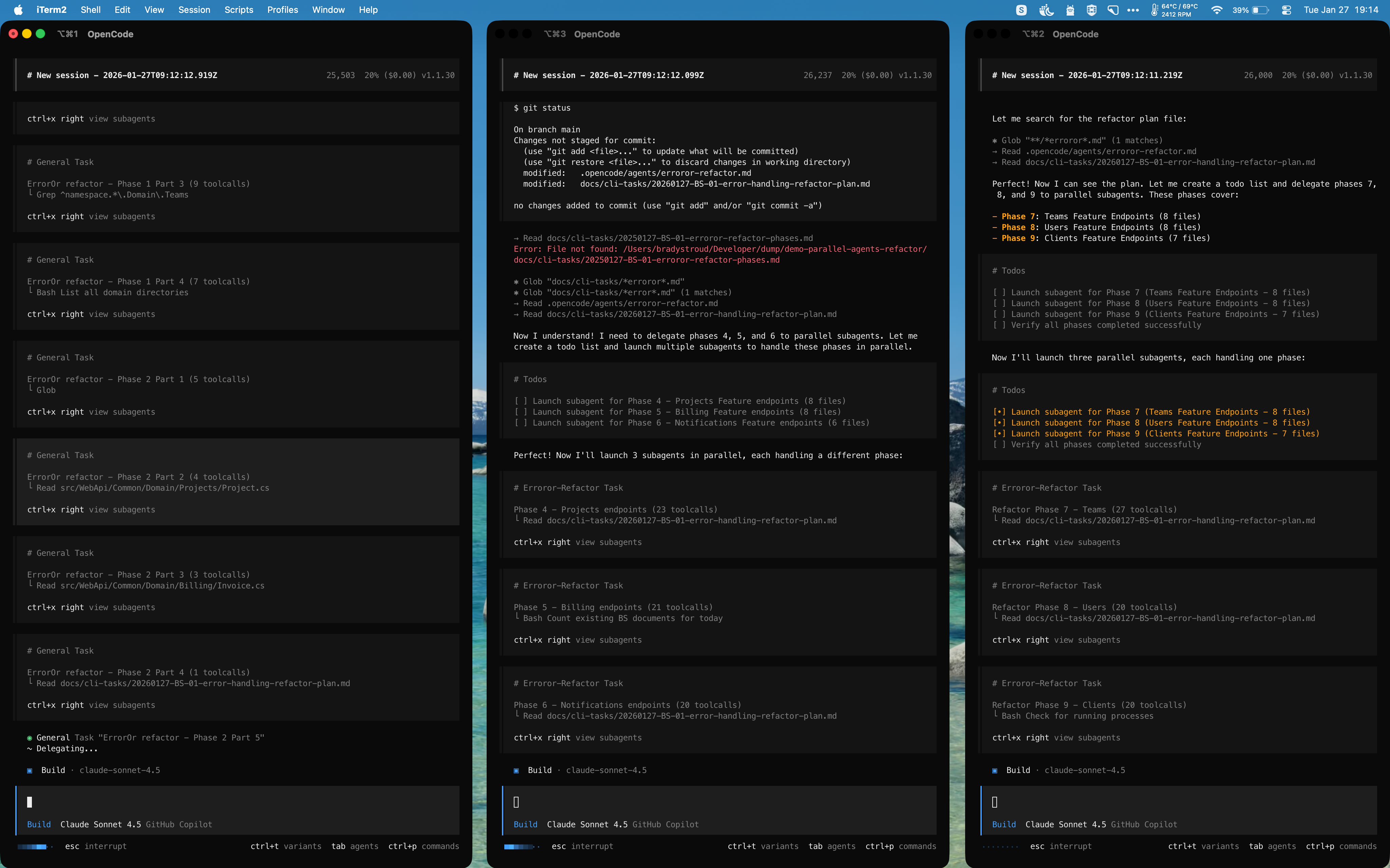Screen dimensions: 1390x868
Task: Open the Apple menu
Action: [x=18, y=10]
